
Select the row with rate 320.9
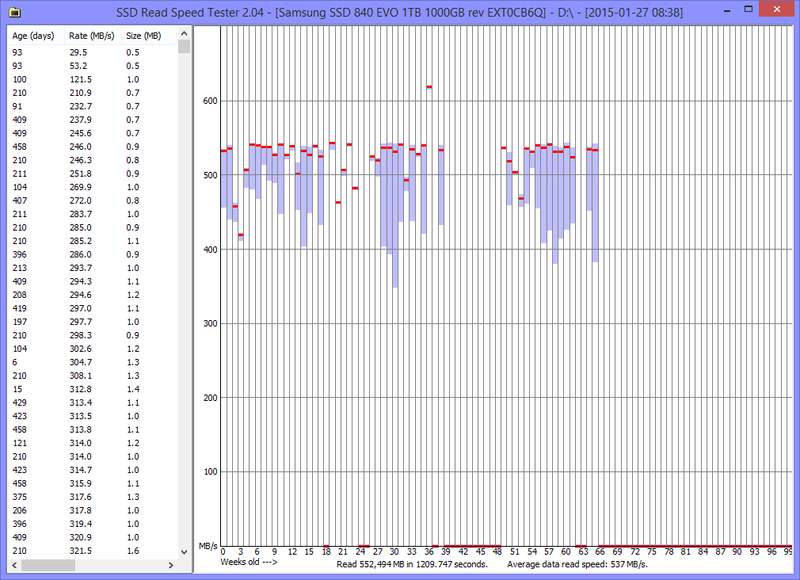click(x=93, y=537)
